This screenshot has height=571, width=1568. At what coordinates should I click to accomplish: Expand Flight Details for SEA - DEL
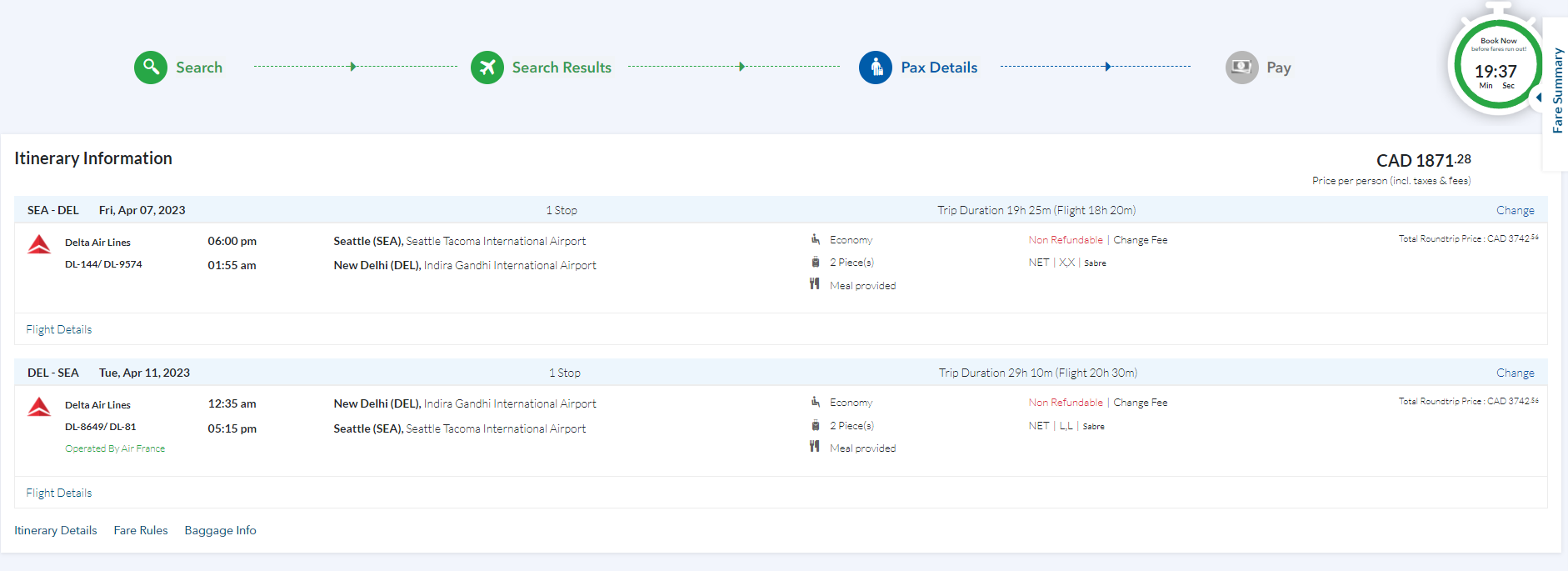[59, 329]
